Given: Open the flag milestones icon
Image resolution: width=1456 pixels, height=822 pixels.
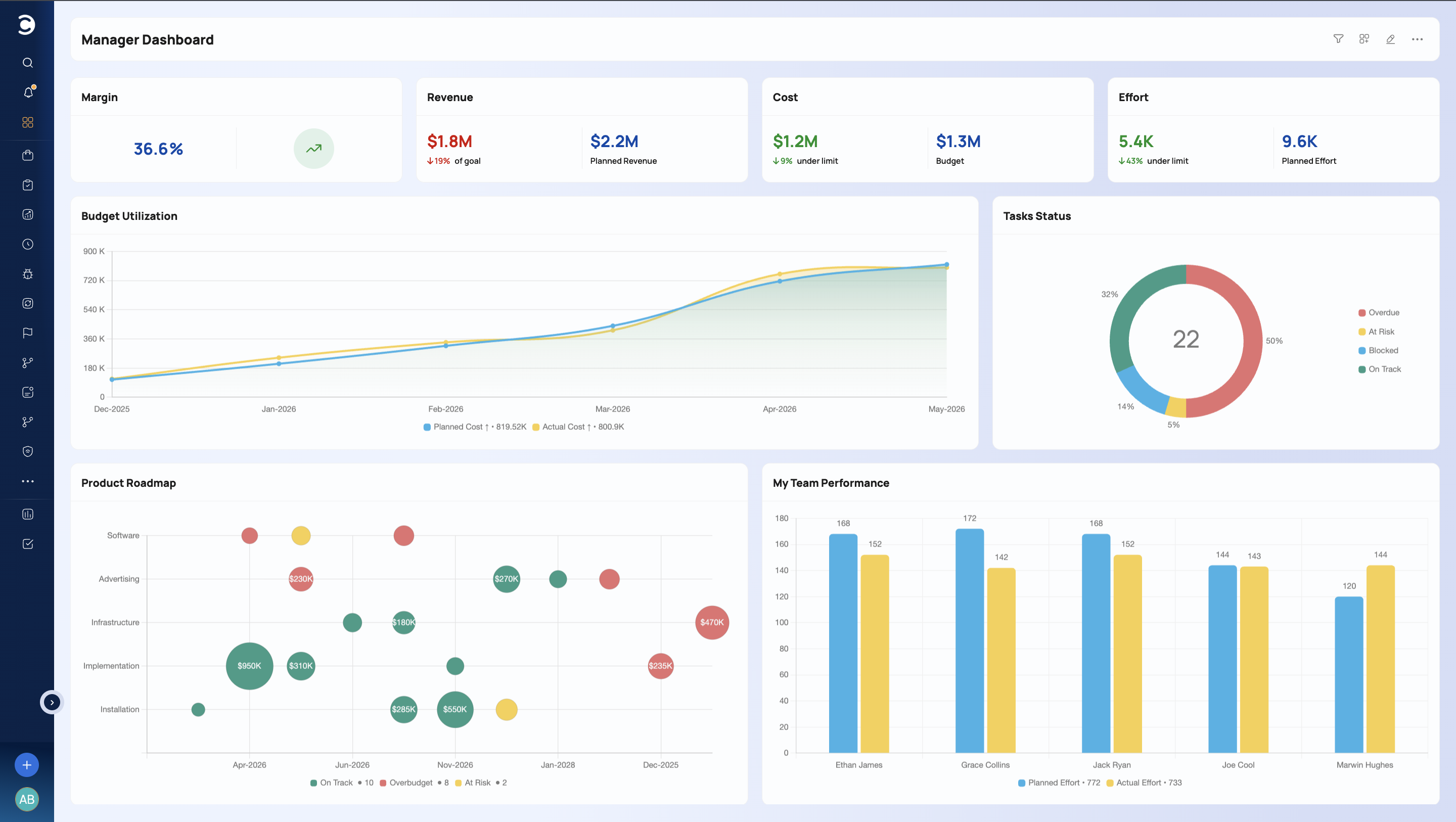Looking at the screenshot, I should 28,333.
